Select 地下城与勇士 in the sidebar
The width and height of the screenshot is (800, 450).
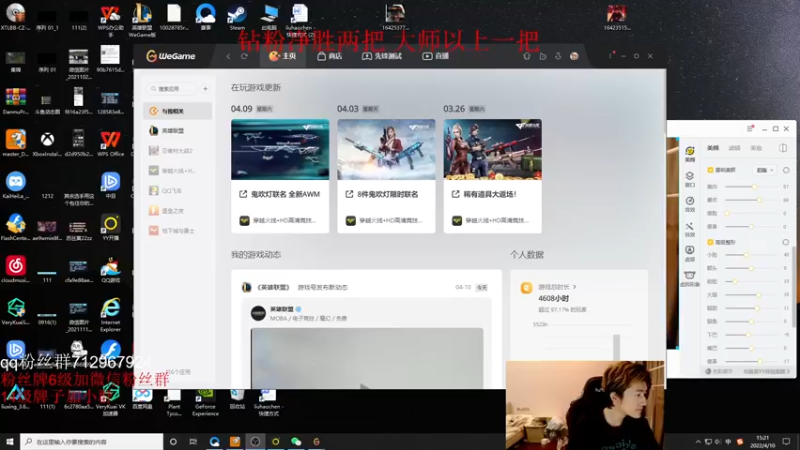(x=178, y=231)
